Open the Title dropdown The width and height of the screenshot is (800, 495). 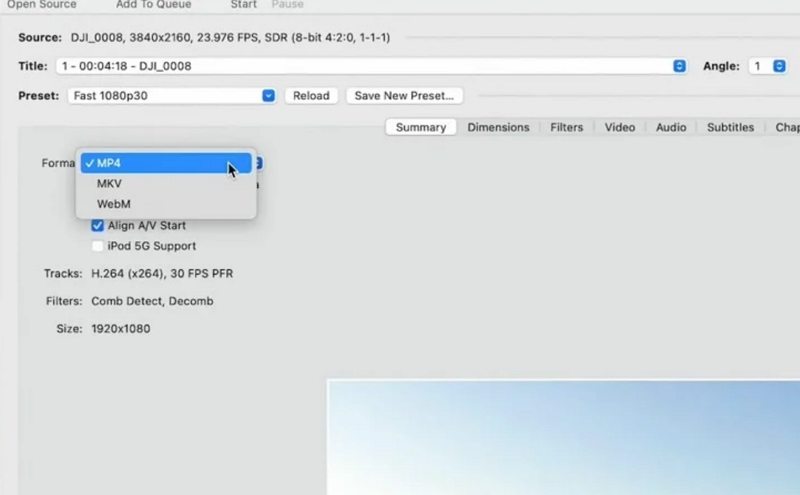coord(371,66)
